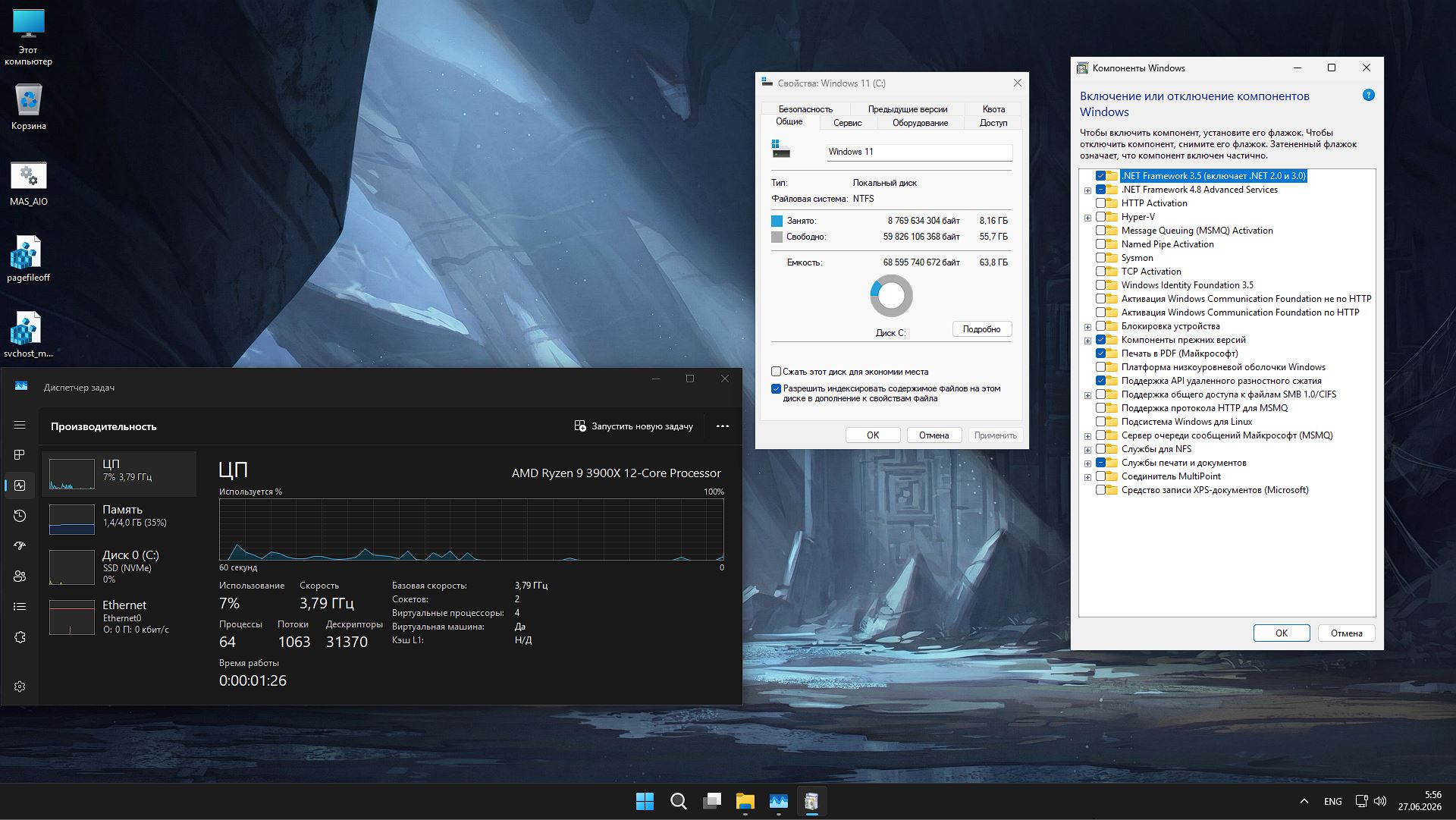
Task: Click the help icon in Windows Components
Action: click(1368, 95)
